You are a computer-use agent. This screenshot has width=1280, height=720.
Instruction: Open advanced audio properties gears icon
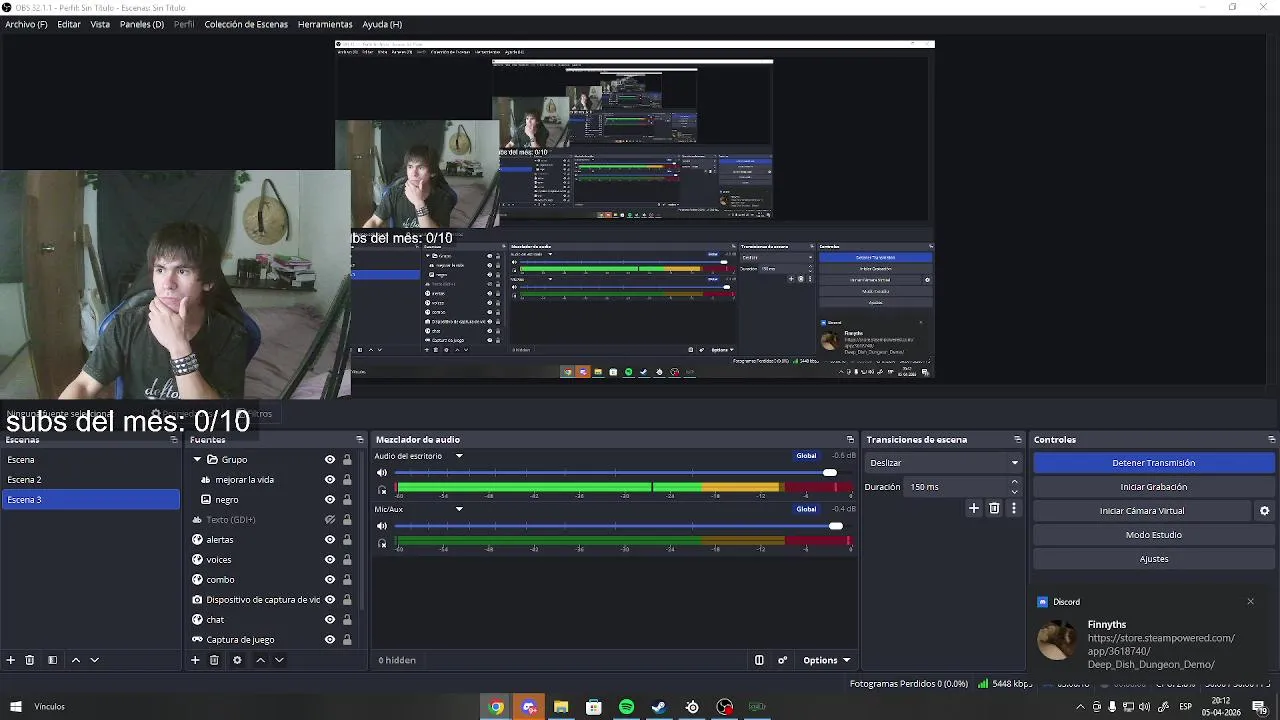tap(783, 660)
